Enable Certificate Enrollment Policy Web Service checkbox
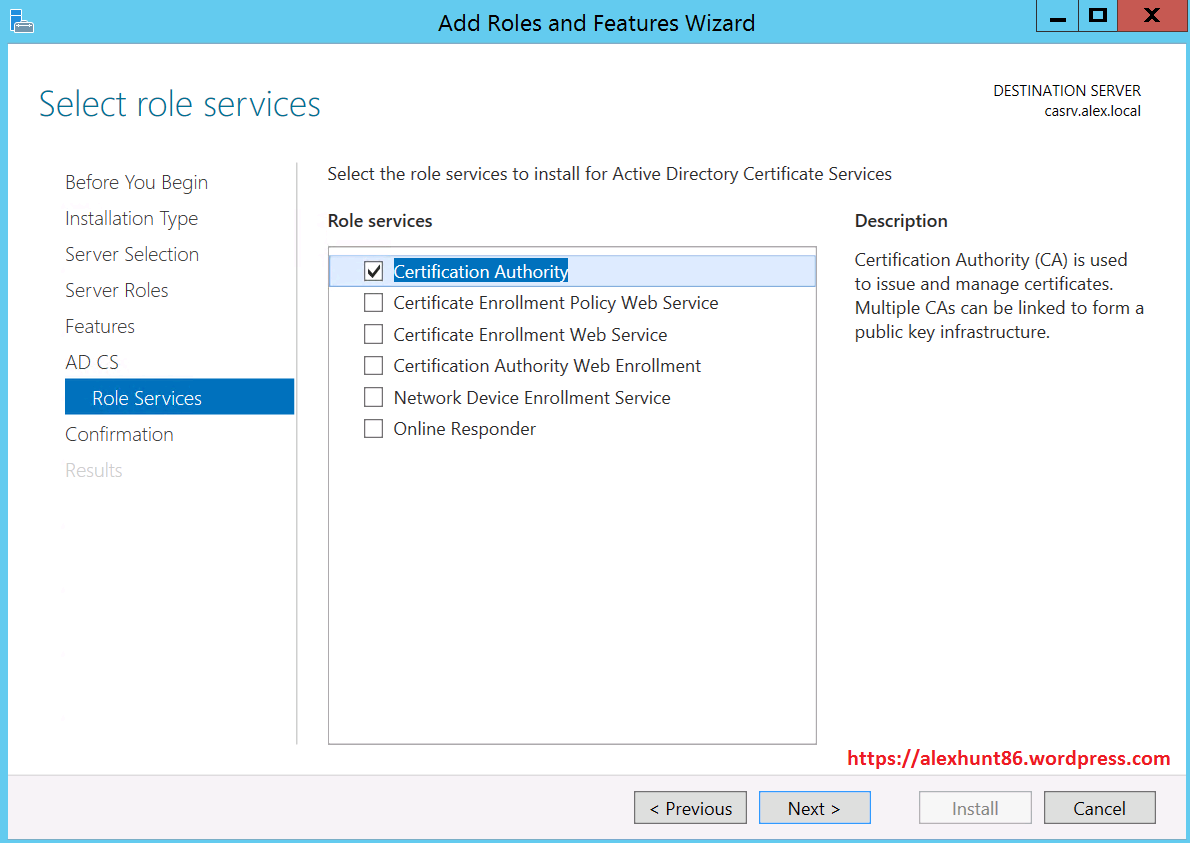The image size is (1190, 843). (x=374, y=303)
